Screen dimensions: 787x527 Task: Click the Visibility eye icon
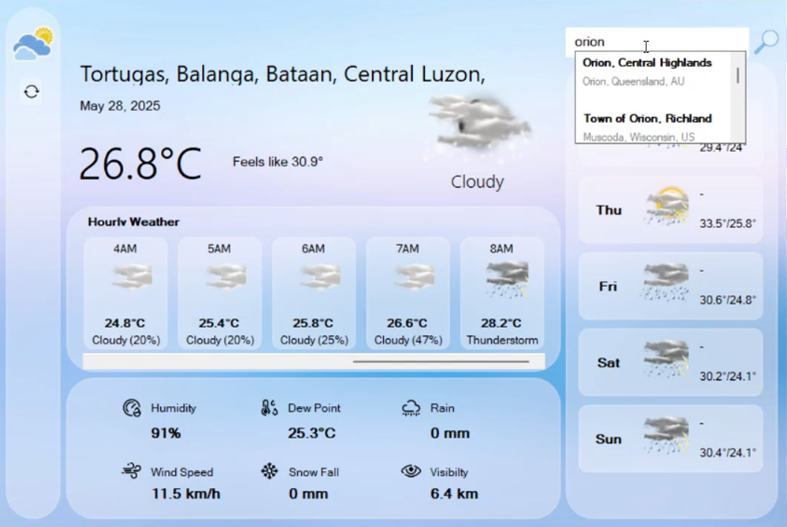pos(411,471)
